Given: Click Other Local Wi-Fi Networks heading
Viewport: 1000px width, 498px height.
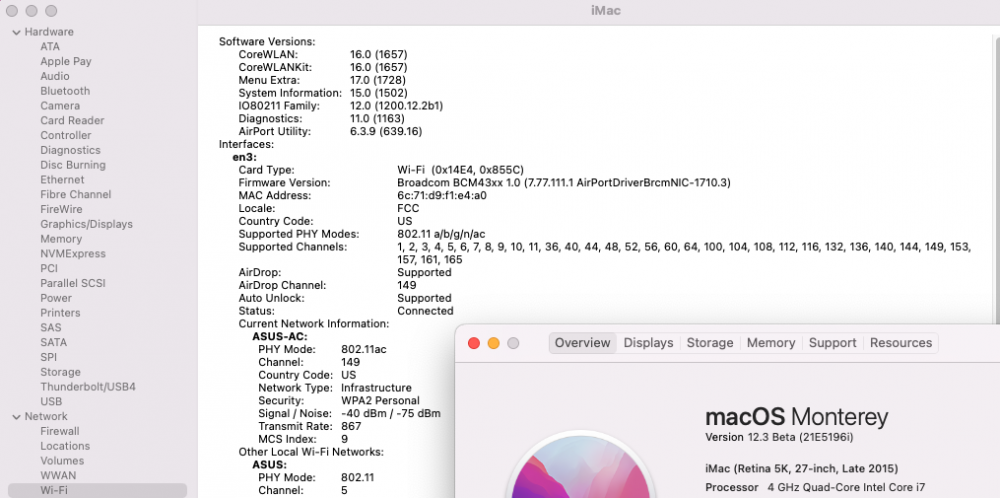Looking at the screenshot, I should [311, 451].
